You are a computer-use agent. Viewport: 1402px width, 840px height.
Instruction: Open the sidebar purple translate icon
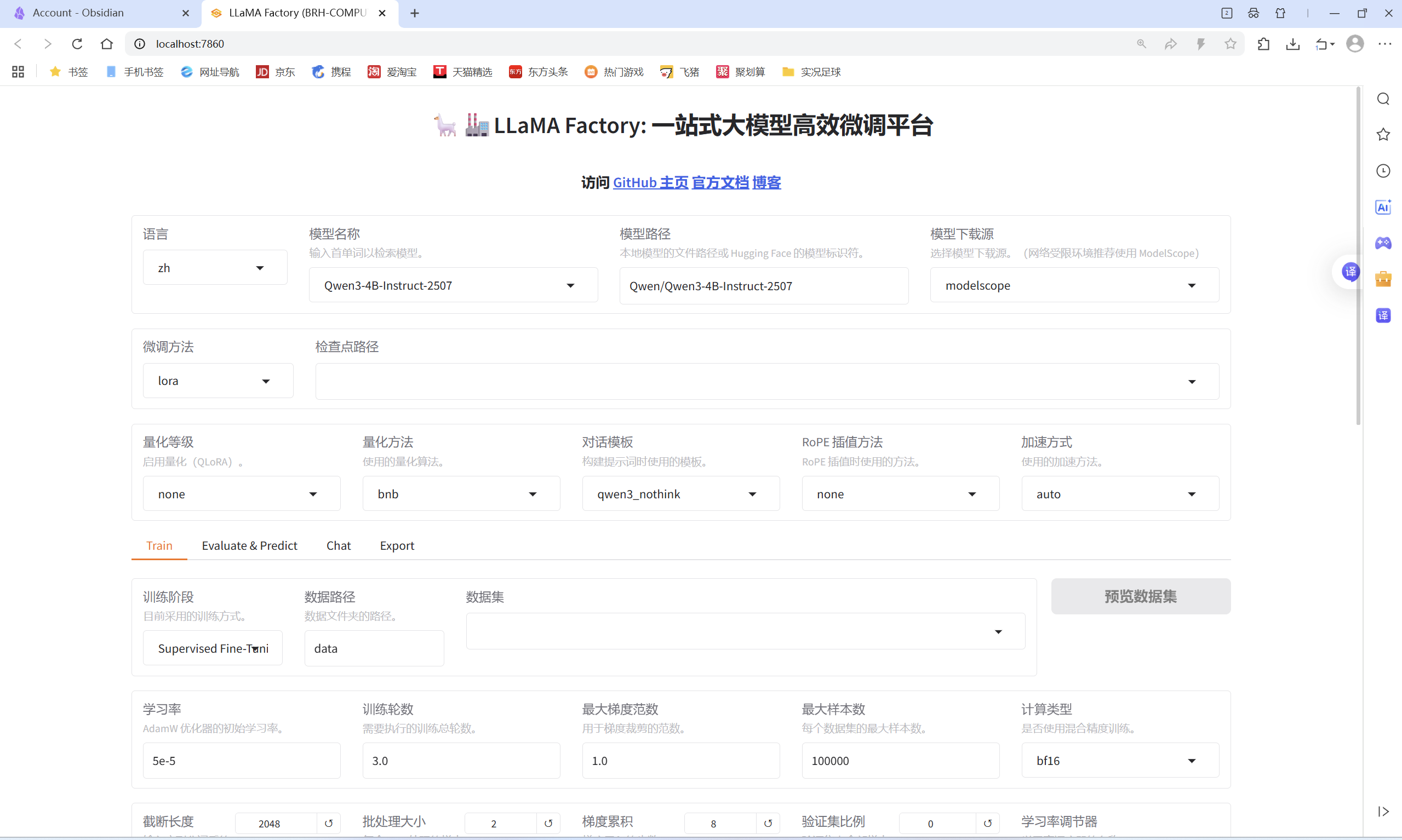[x=1383, y=315]
